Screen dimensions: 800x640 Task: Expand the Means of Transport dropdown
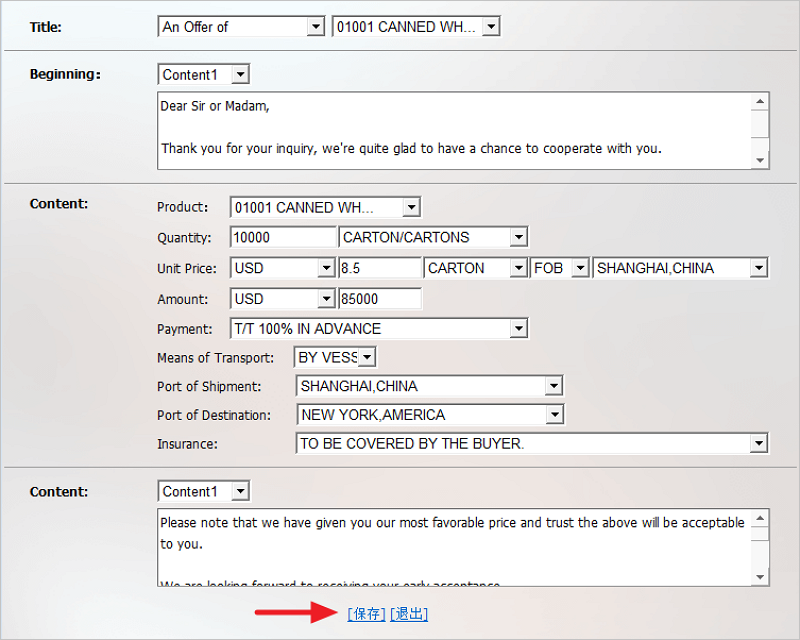pos(335,357)
